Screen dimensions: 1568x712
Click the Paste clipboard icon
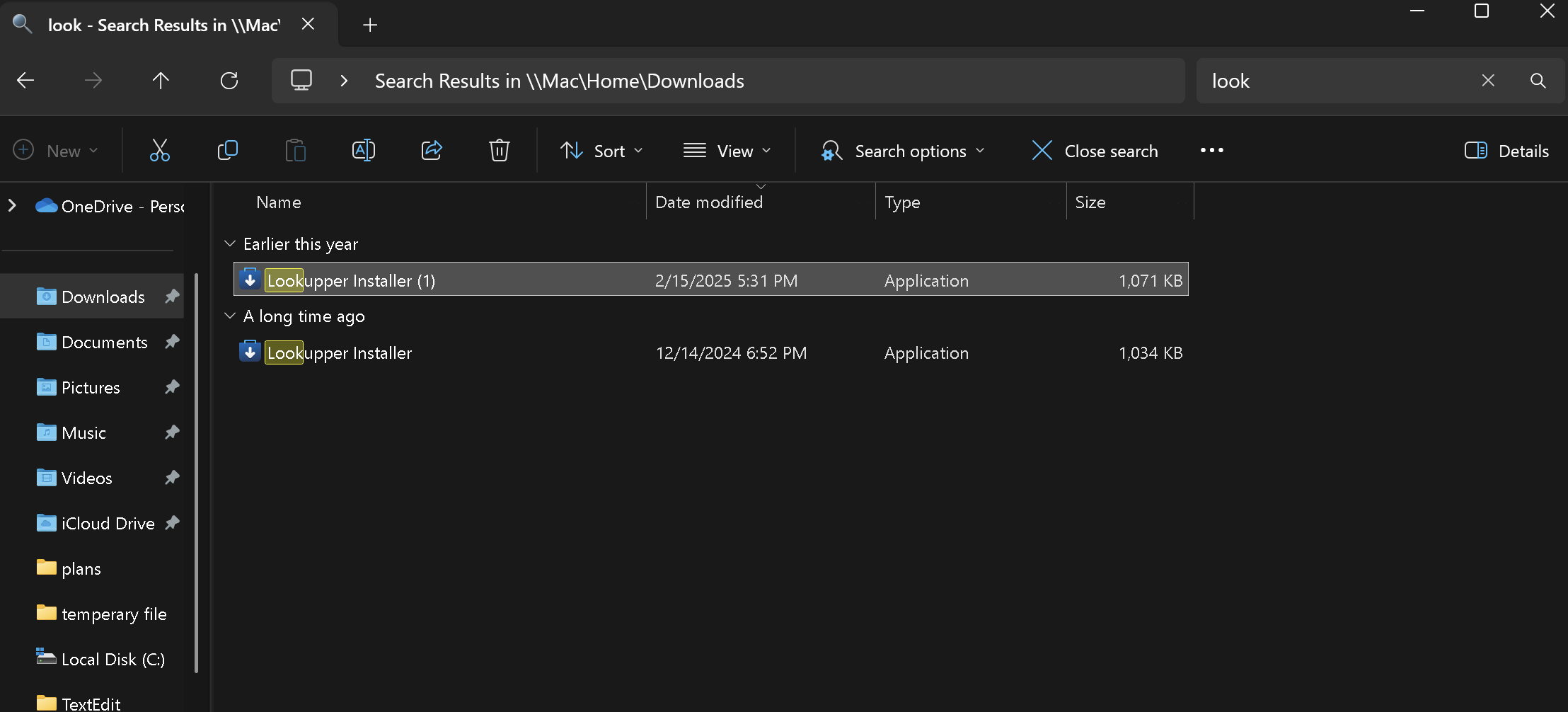point(295,150)
